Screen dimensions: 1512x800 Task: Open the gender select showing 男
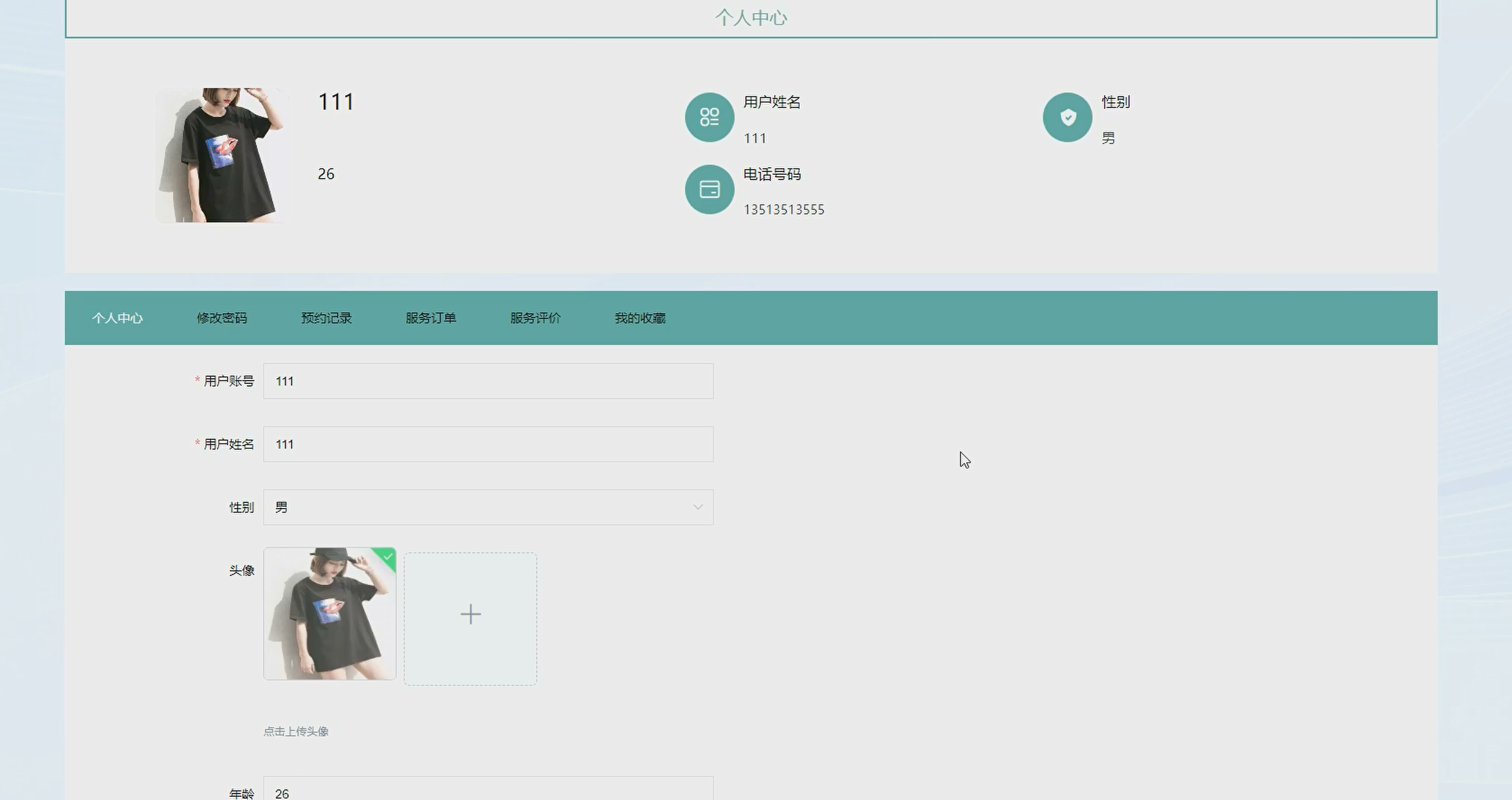pos(481,507)
